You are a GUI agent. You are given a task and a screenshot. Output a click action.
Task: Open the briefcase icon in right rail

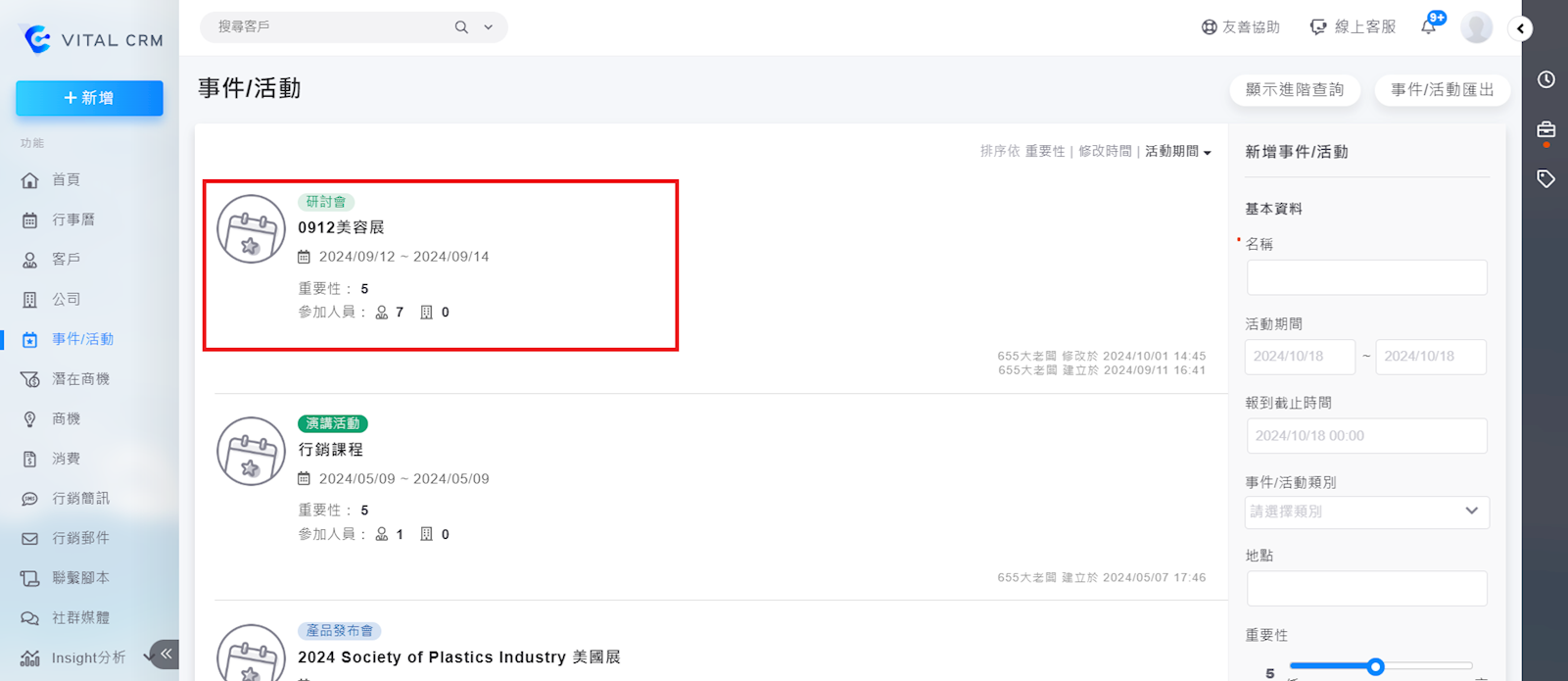(x=1545, y=129)
